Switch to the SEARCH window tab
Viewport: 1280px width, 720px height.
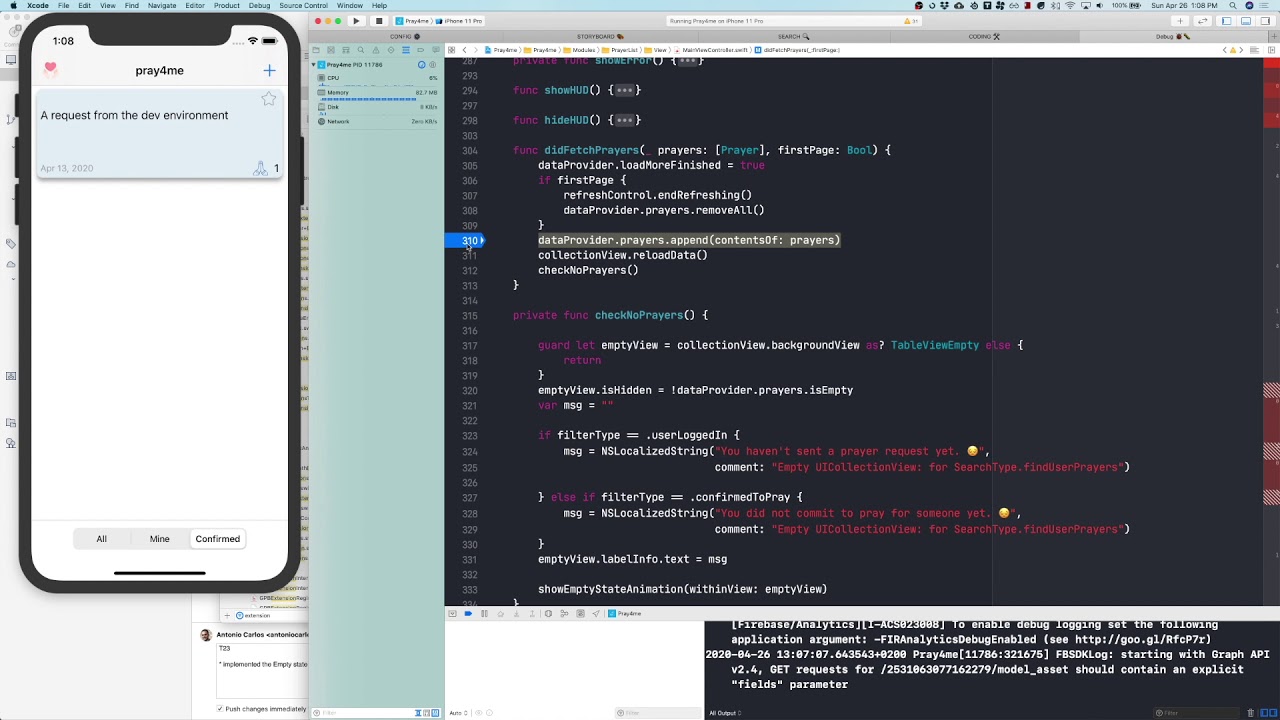tap(793, 37)
